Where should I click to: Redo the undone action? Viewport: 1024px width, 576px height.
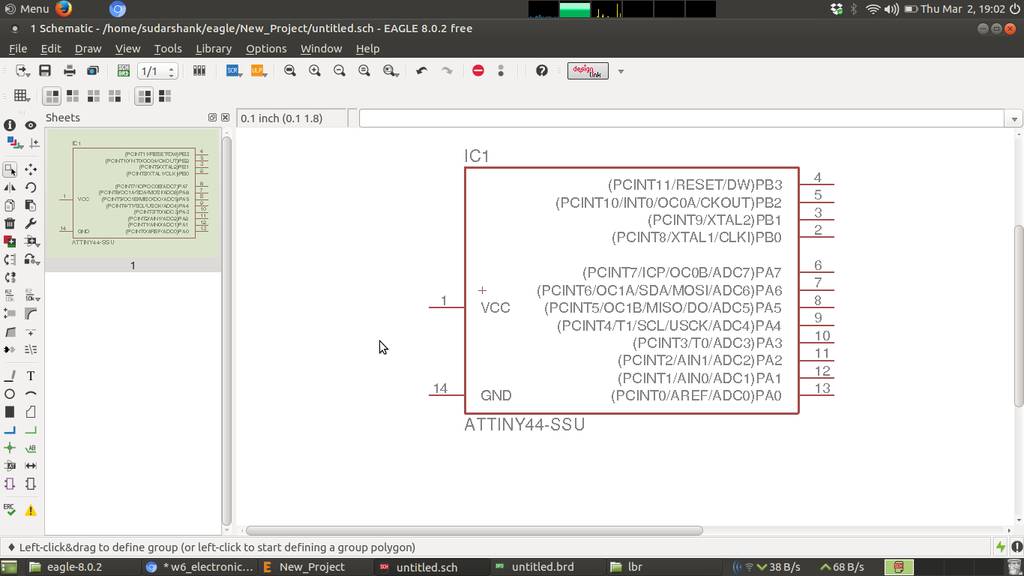[447, 71]
